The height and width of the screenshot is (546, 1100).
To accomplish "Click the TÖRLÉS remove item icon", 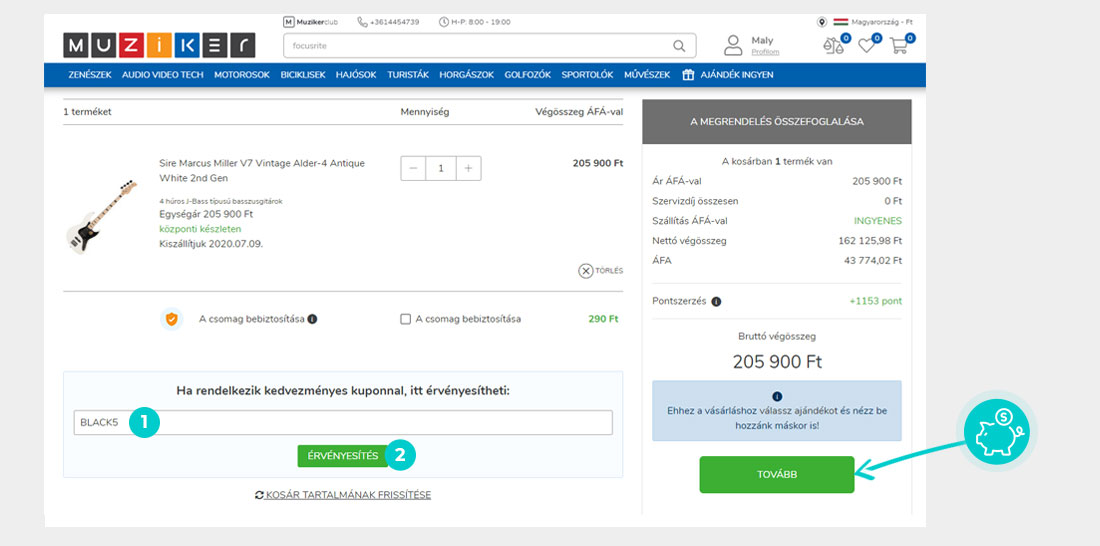I will click(x=586, y=271).
